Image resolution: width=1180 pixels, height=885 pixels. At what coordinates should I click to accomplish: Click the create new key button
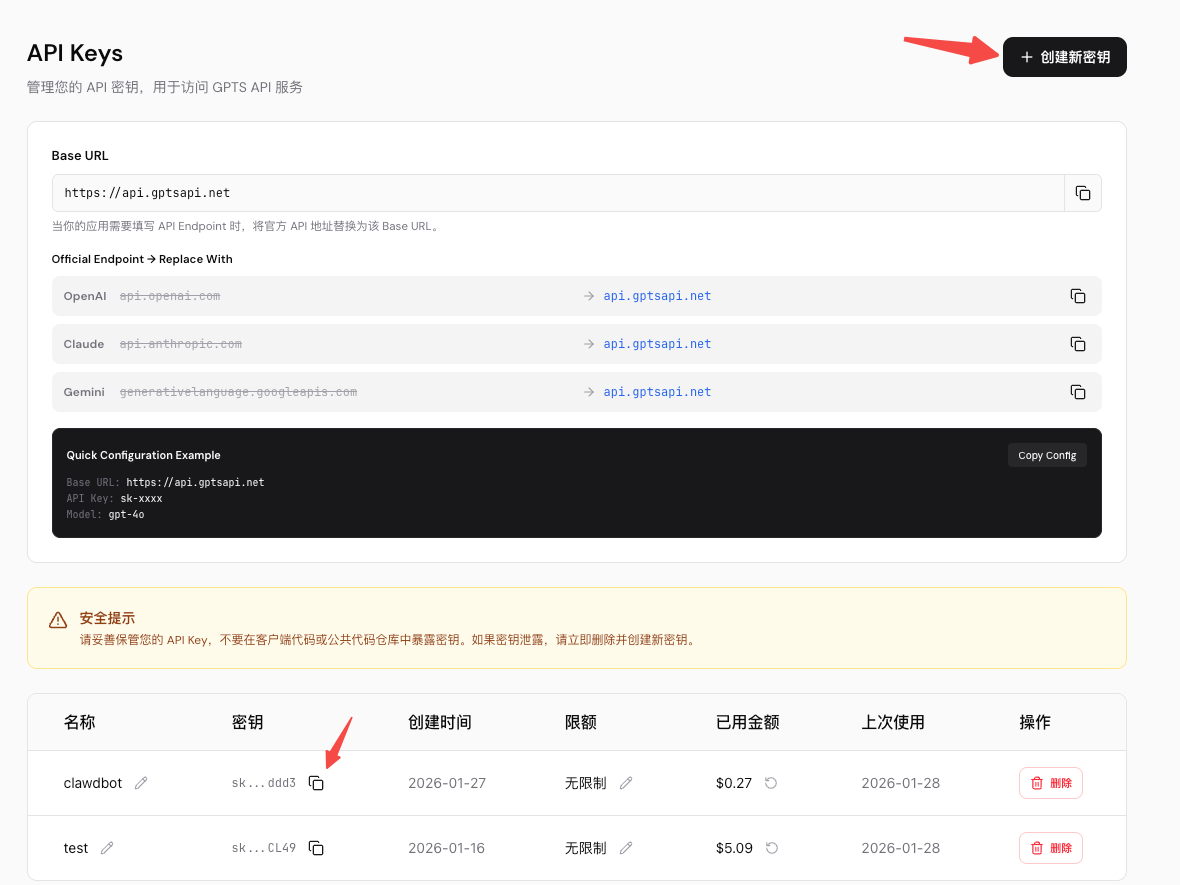click(x=1064, y=57)
